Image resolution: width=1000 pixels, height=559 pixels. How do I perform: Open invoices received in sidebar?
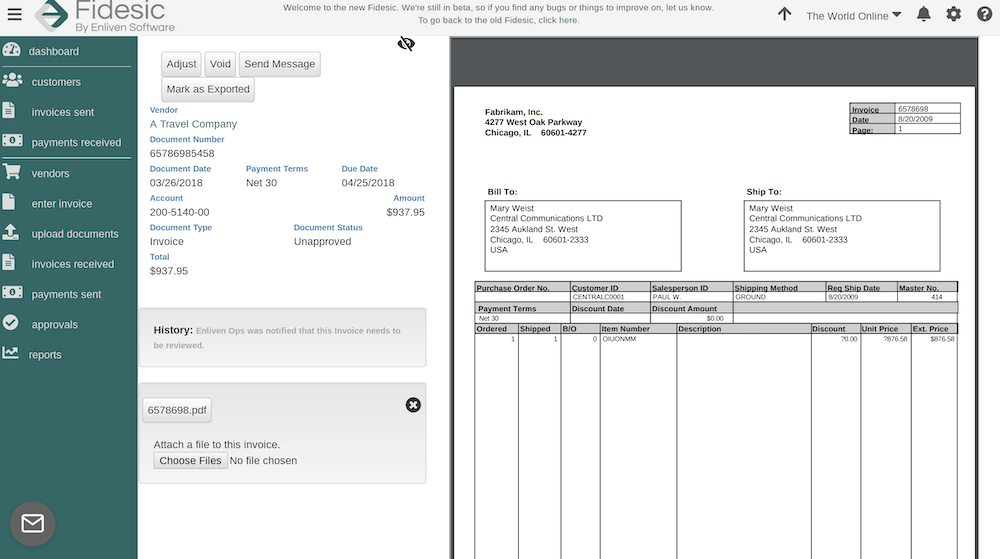[x=72, y=264]
